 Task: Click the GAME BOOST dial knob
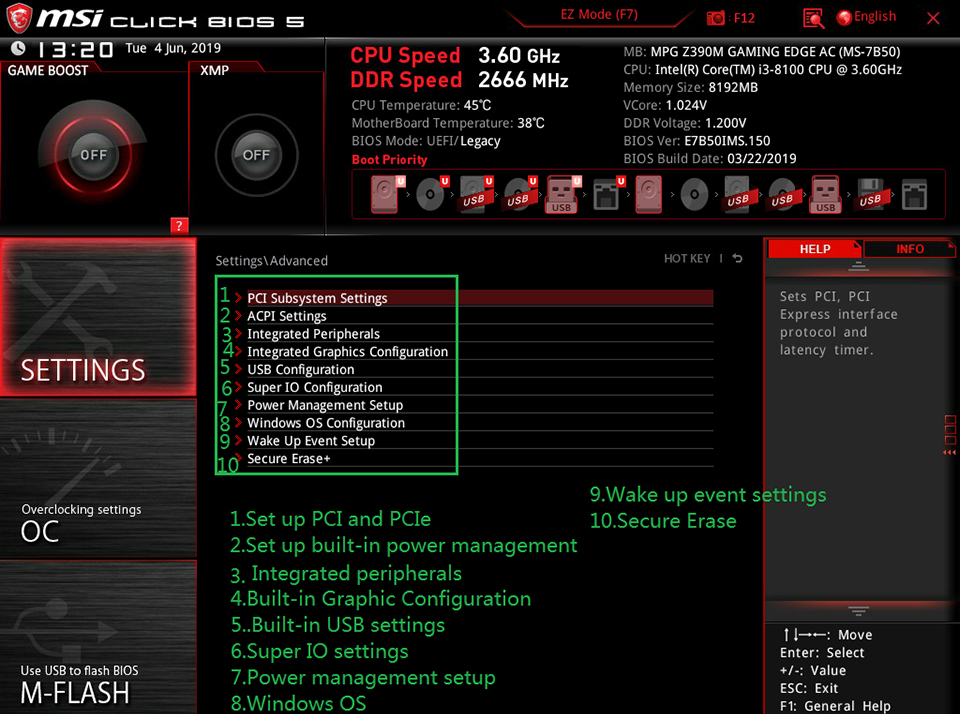[x=93, y=155]
